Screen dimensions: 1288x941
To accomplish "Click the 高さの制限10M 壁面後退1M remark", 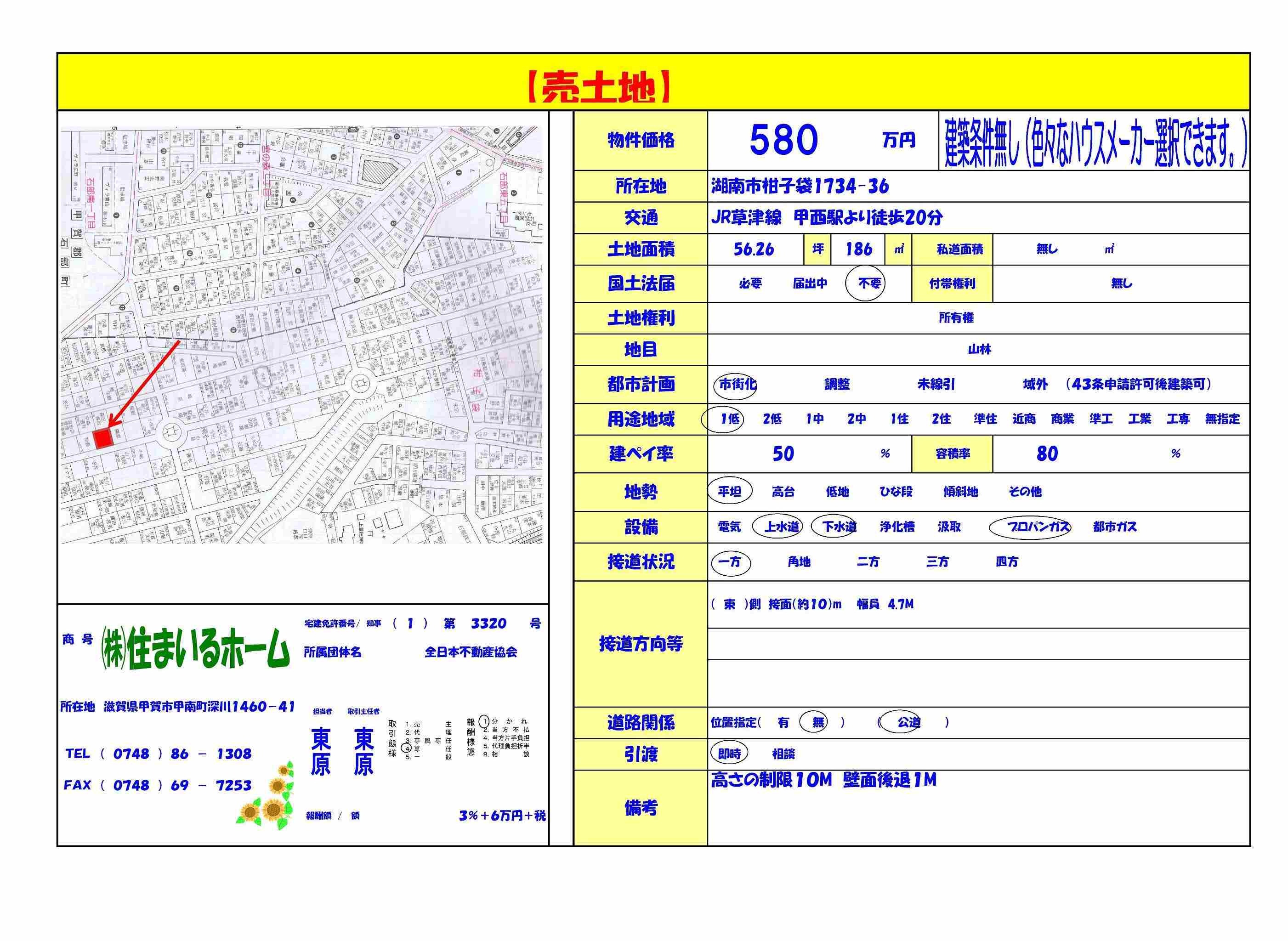I will tap(824, 780).
